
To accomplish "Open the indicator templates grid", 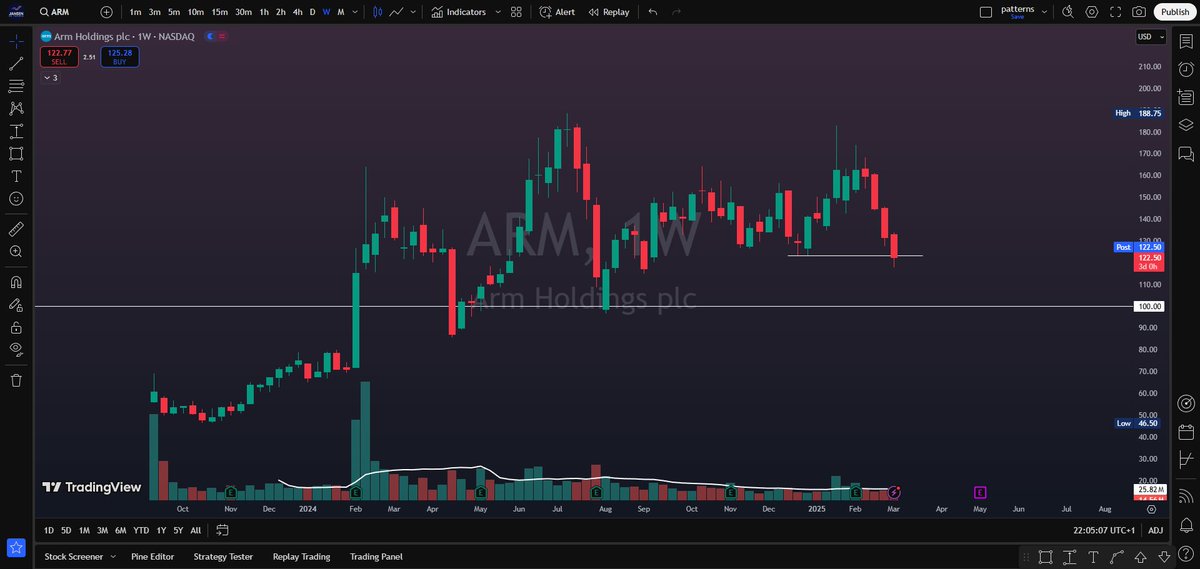I will [x=516, y=12].
